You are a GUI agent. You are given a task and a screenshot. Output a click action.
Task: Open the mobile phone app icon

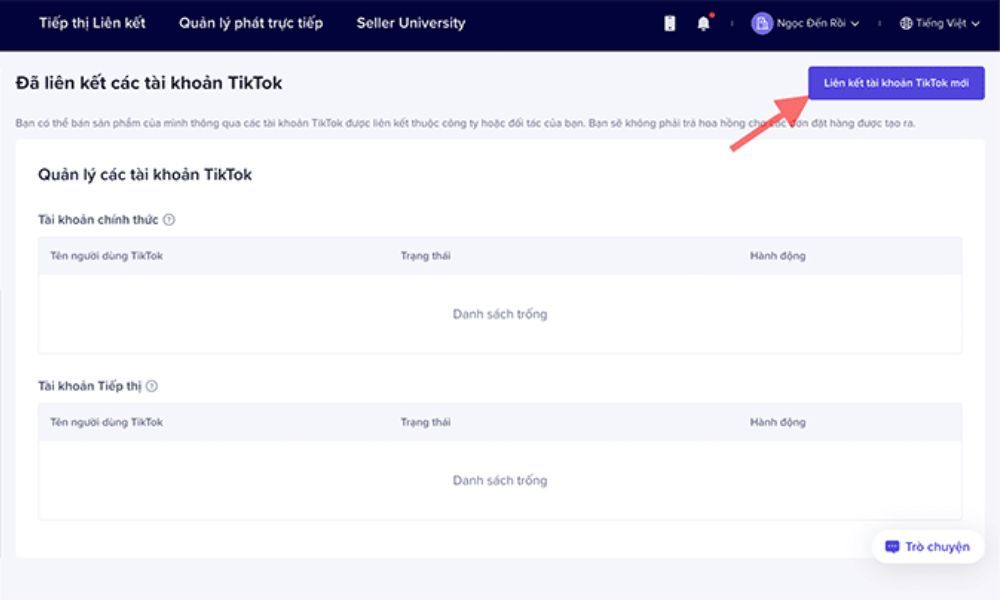click(x=670, y=24)
